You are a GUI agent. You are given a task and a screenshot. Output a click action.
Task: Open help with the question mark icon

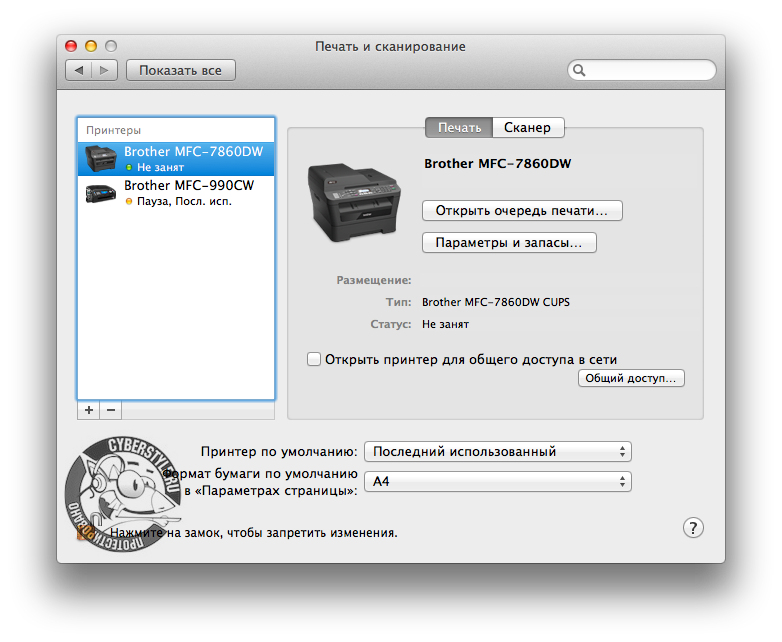click(x=693, y=528)
